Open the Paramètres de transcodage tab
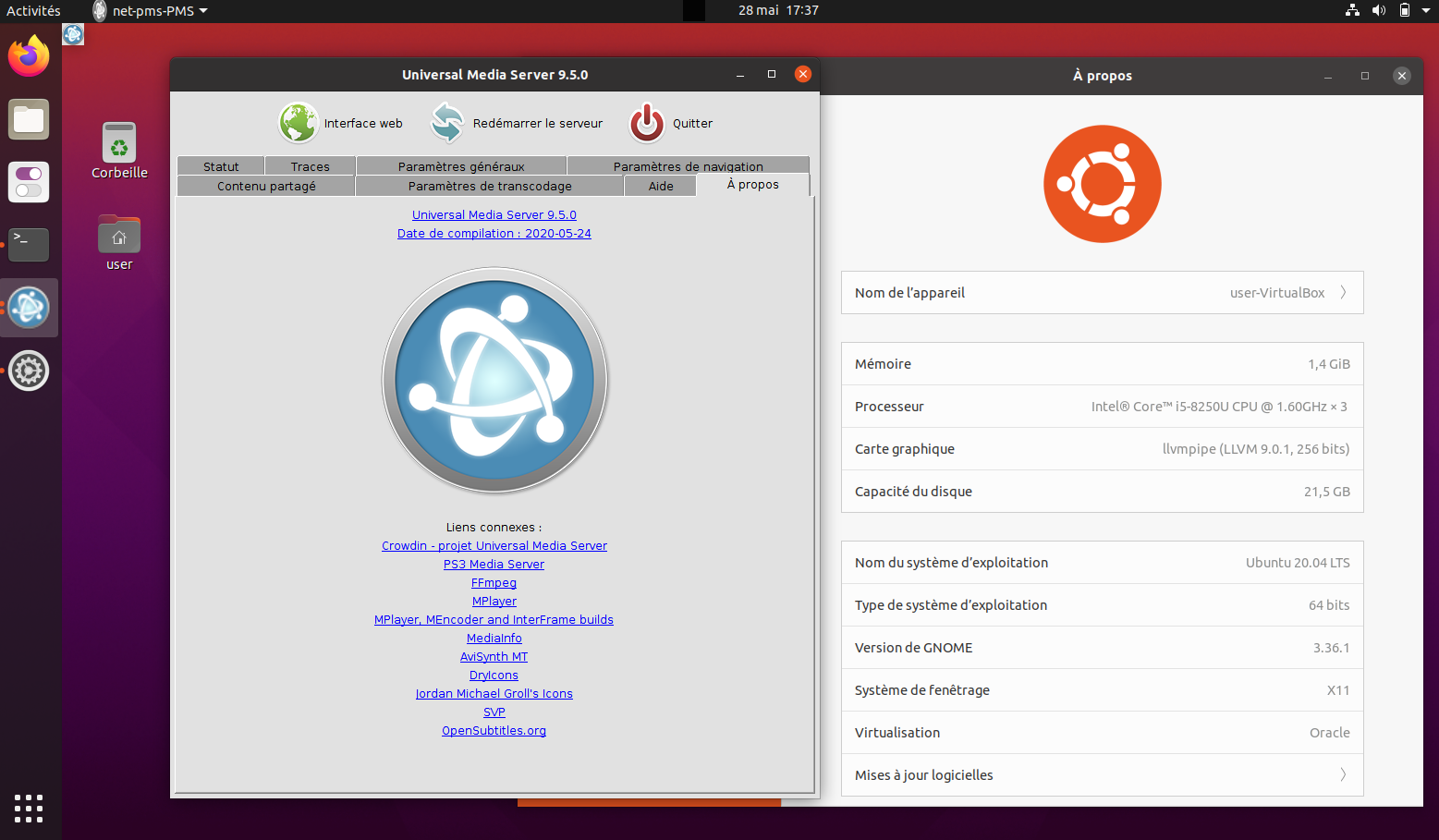The image size is (1439, 840). coord(490,186)
